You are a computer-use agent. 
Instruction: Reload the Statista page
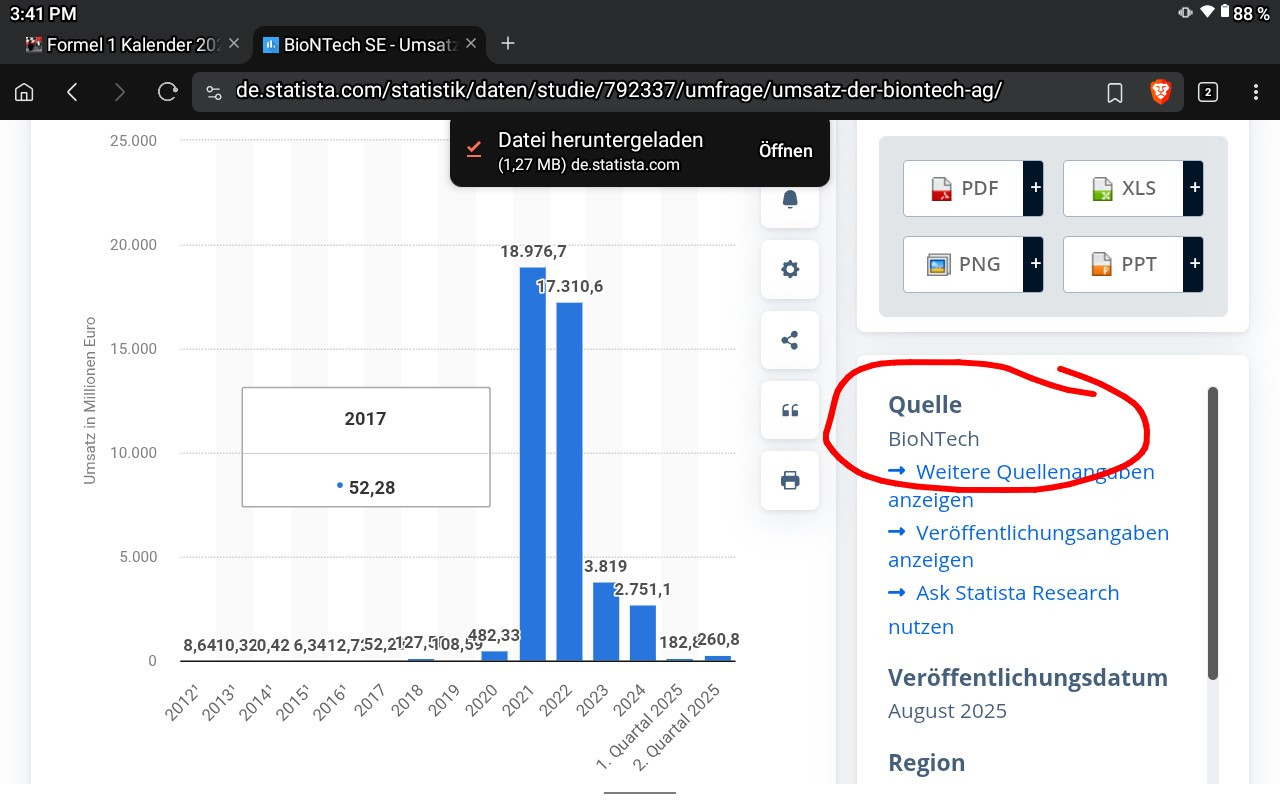(x=168, y=92)
